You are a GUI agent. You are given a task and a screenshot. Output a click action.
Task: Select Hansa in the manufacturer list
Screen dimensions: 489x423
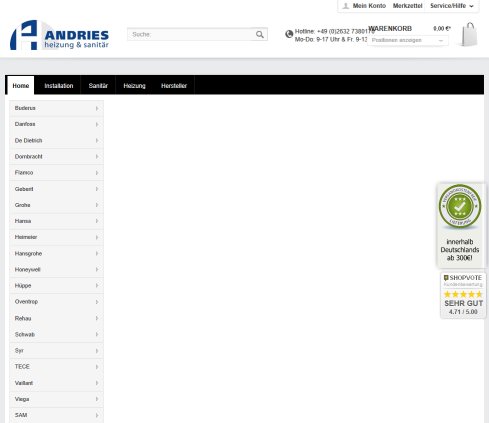click(x=56, y=221)
